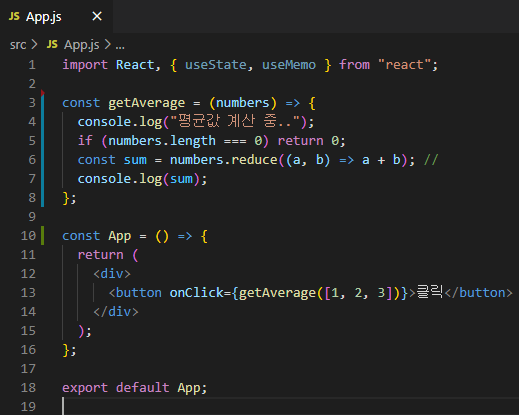Click the blue modified-lines gutter bar
The height and width of the screenshot is (415, 519).
[42, 150]
